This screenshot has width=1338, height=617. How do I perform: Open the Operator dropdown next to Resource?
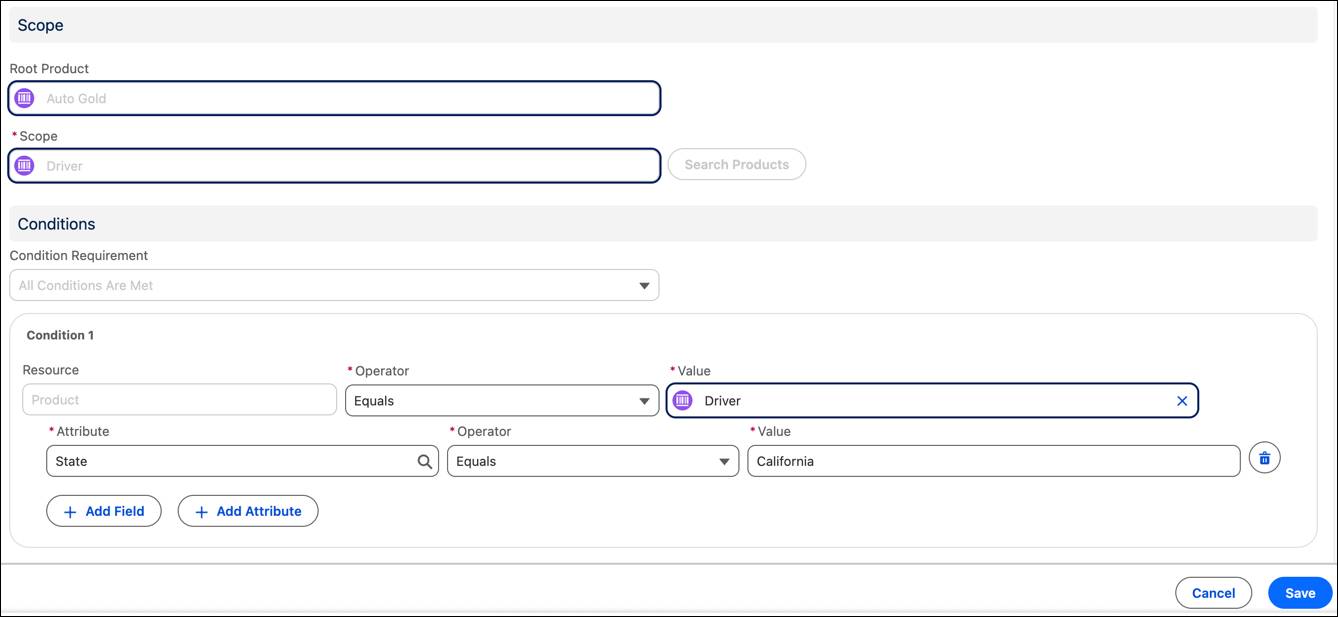pyautogui.click(x=644, y=400)
